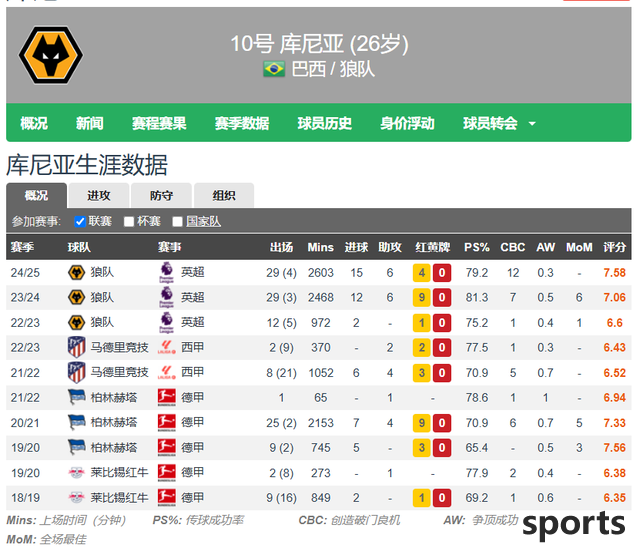
Task: Open the 新闻 navigation item
Action: pos(89,123)
